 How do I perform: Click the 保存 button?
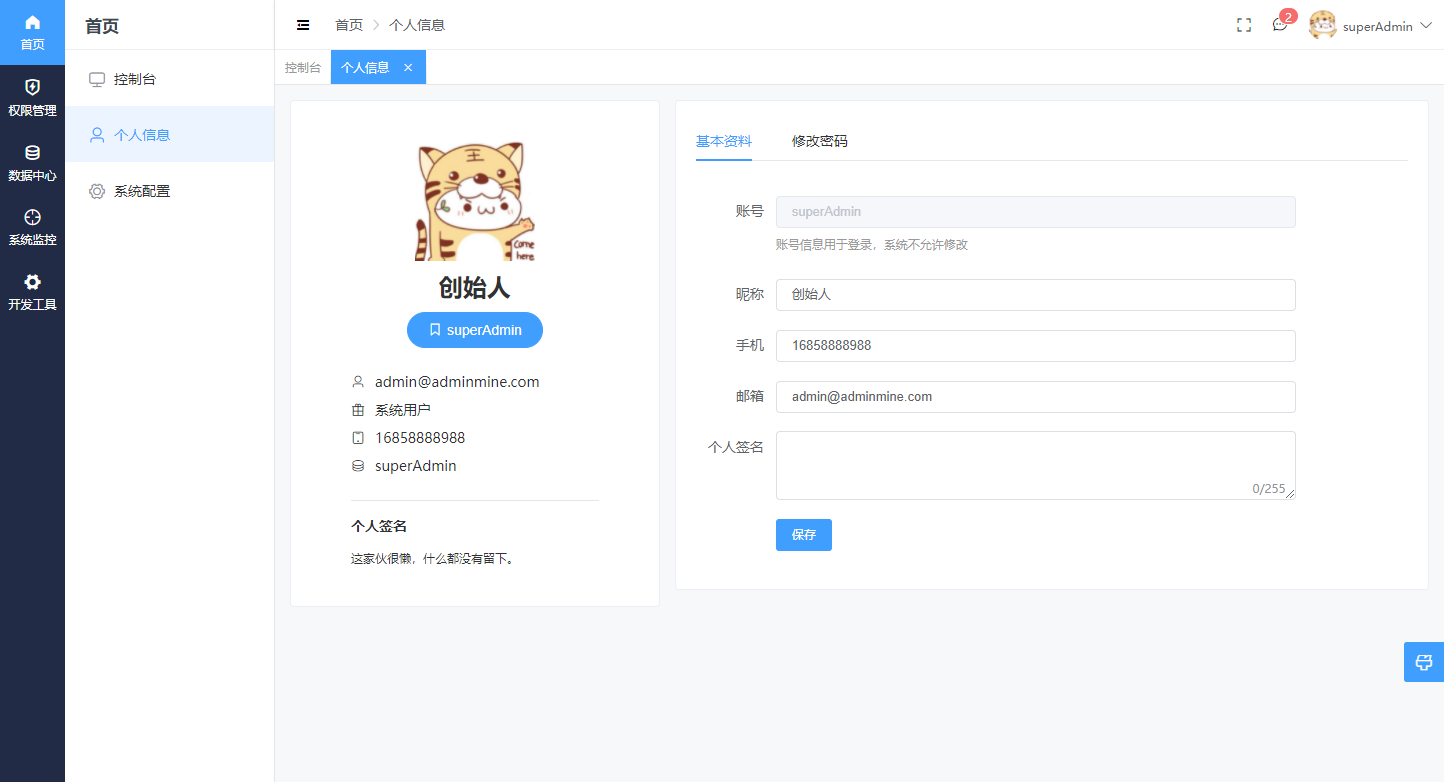(803, 535)
